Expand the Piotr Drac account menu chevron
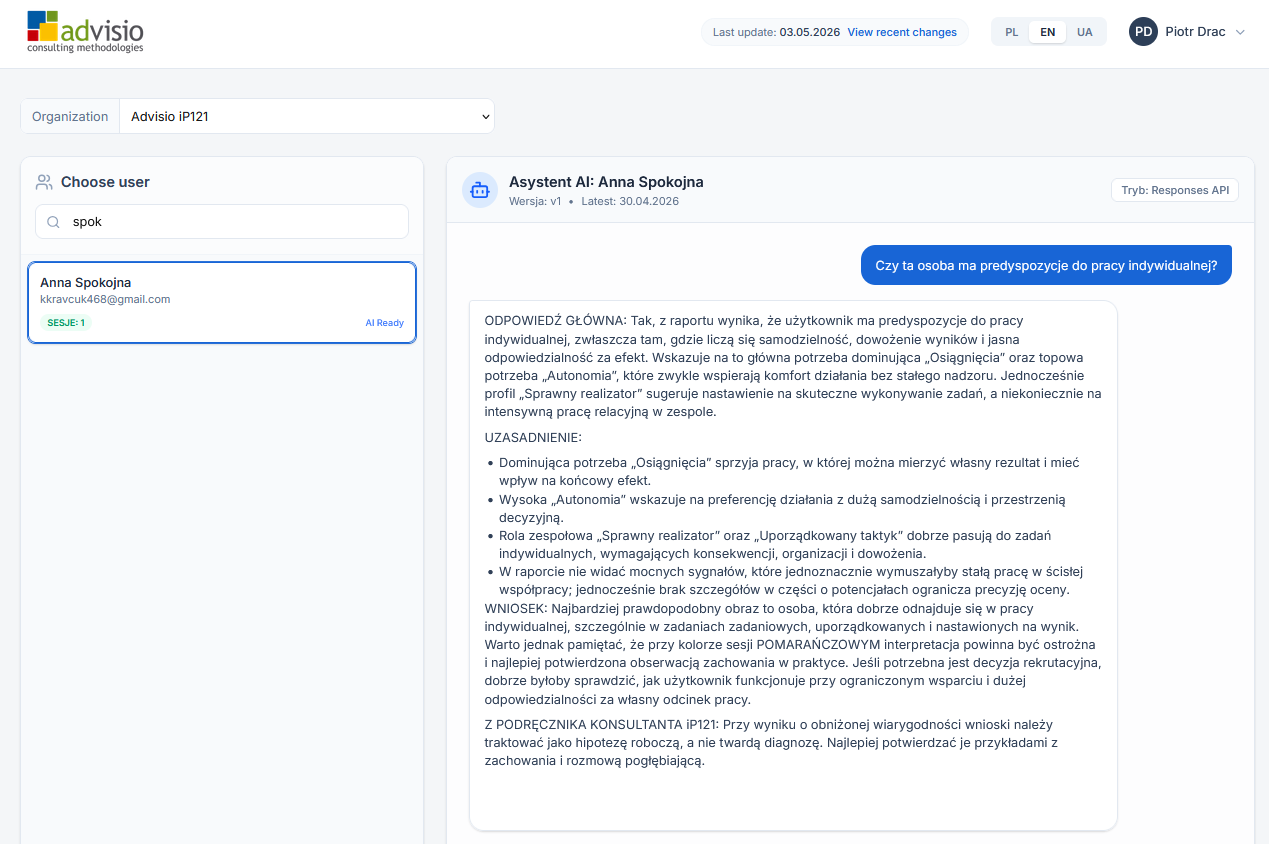1269x844 pixels. coord(1240,32)
